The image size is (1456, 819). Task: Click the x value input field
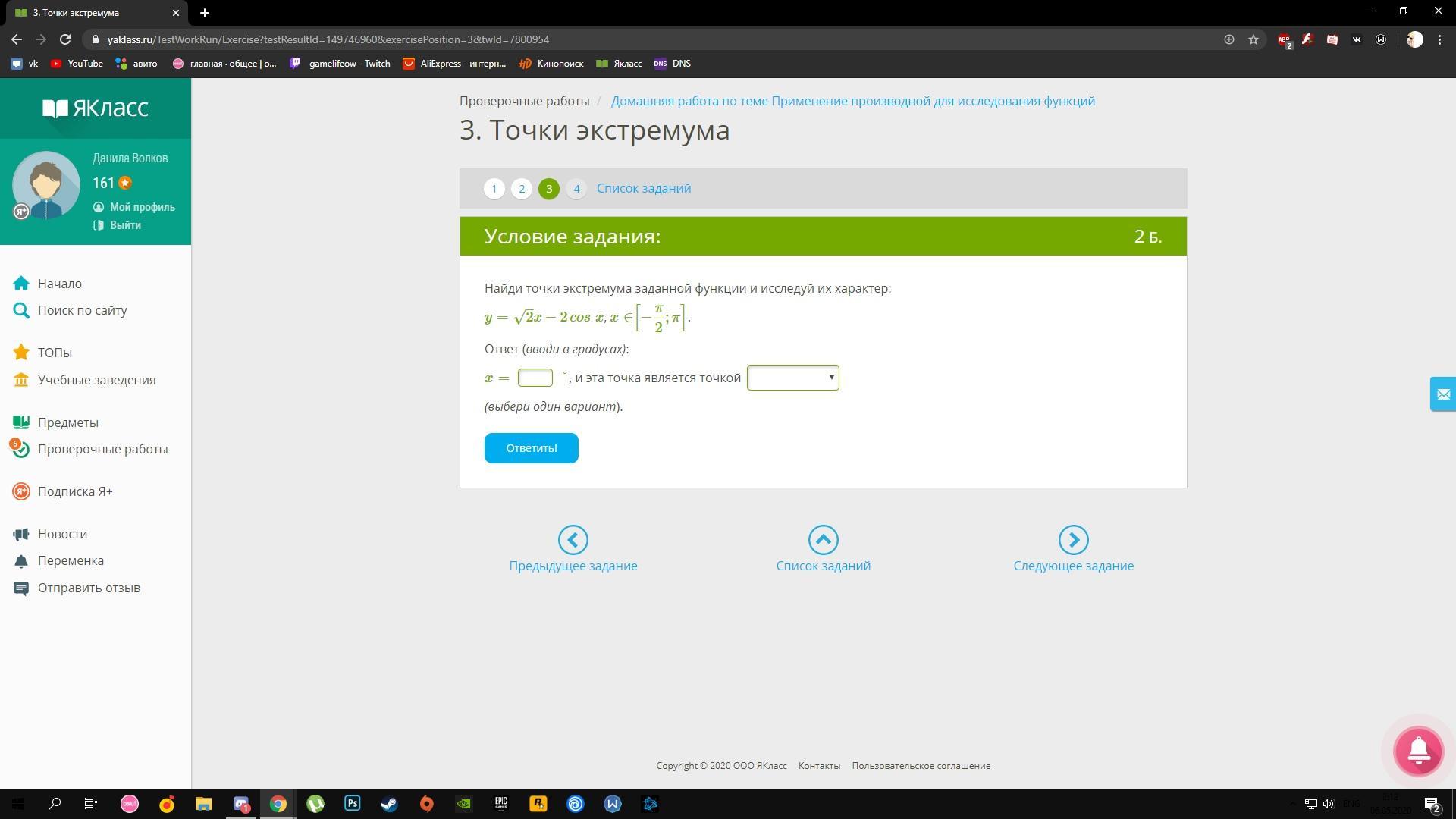[535, 378]
